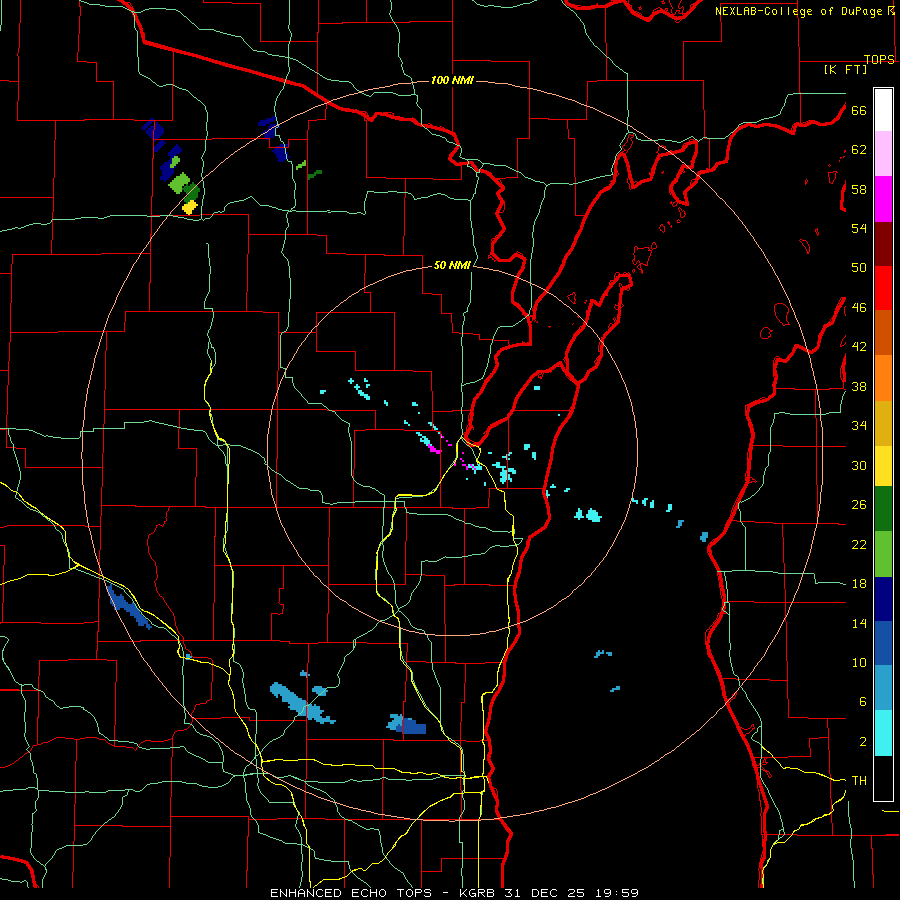Click the light green legend swatch near 22
Screen dimensions: 900x900
(883, 554)
